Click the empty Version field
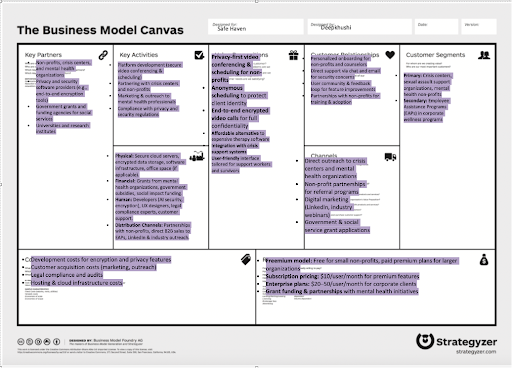 point(479,27)
